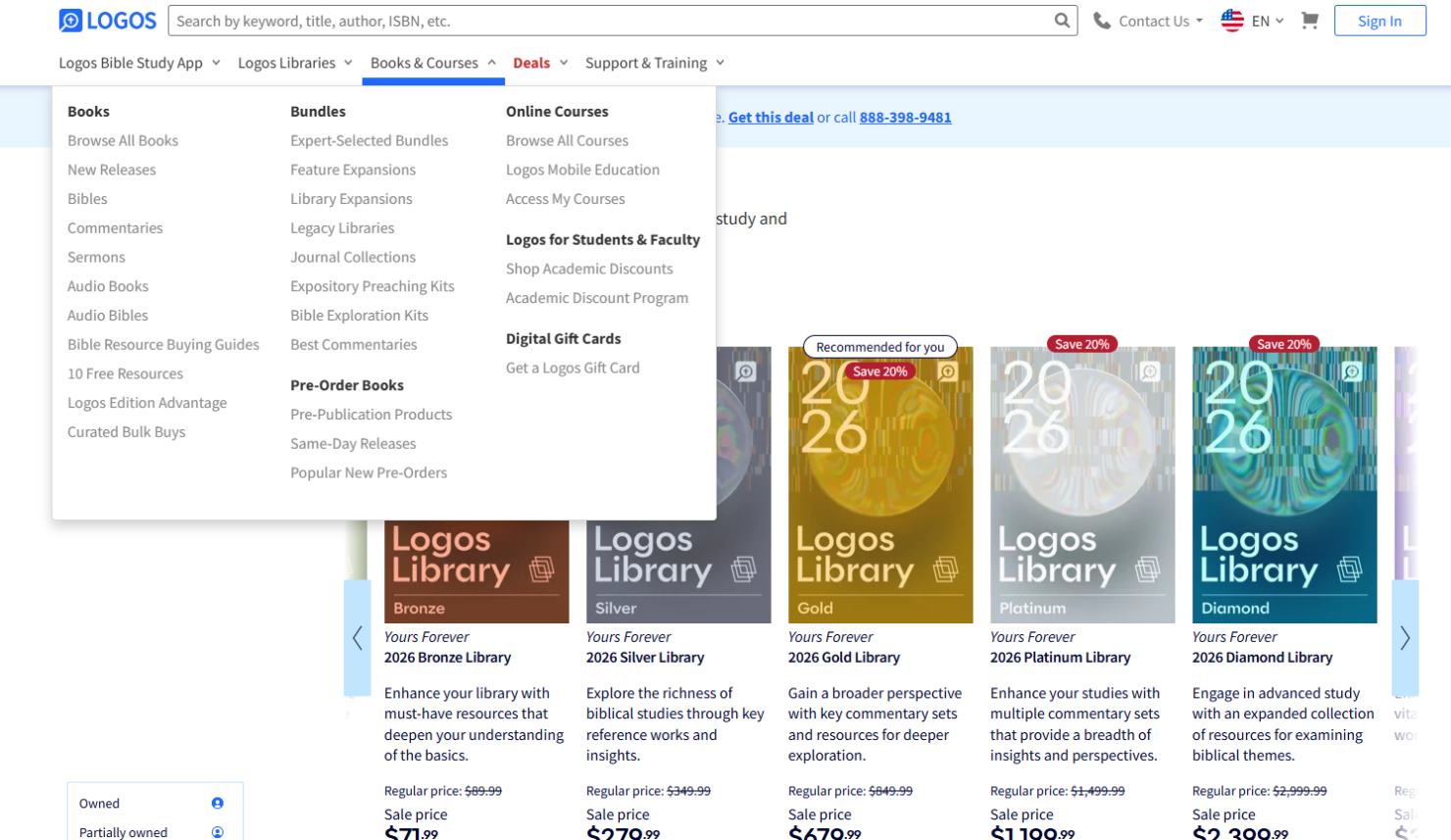Expand the Support & Training menu
This screenshot has height=840, width=1451.
tap(647, 62)
